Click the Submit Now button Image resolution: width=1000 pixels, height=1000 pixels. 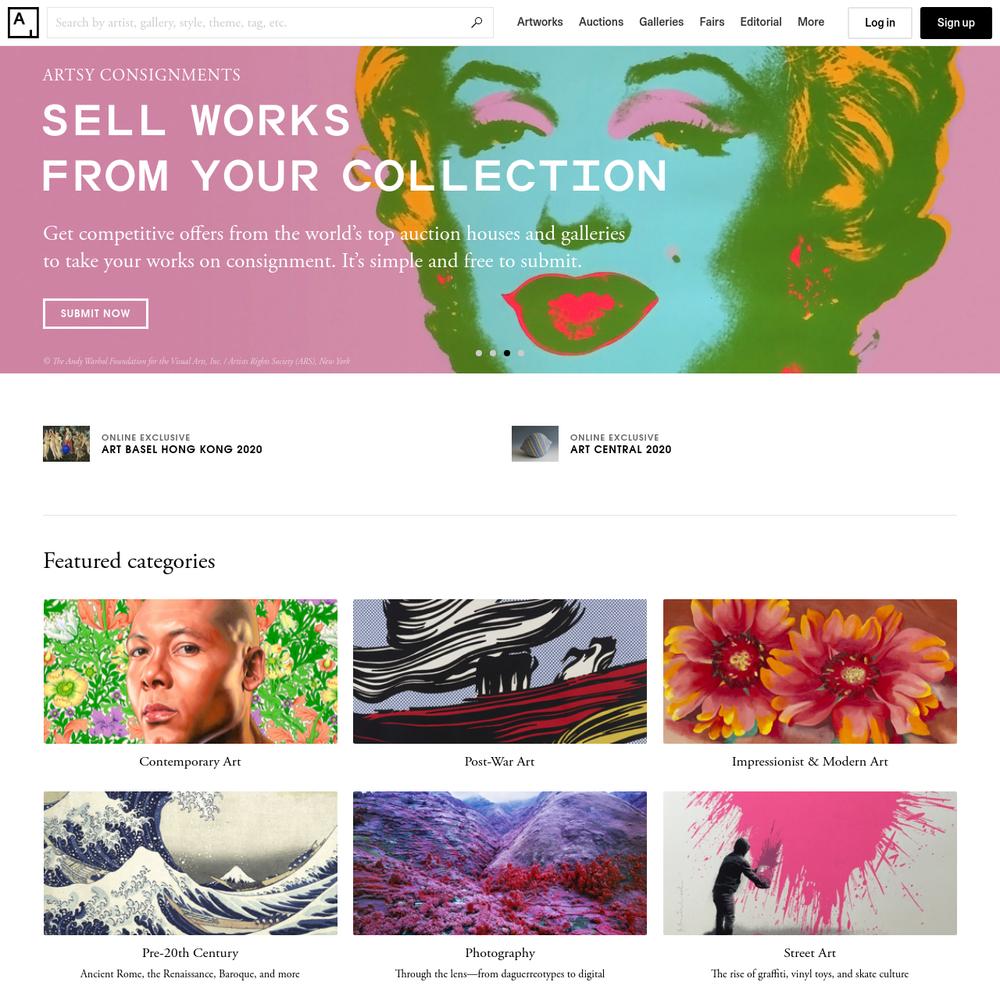[96, 314]
